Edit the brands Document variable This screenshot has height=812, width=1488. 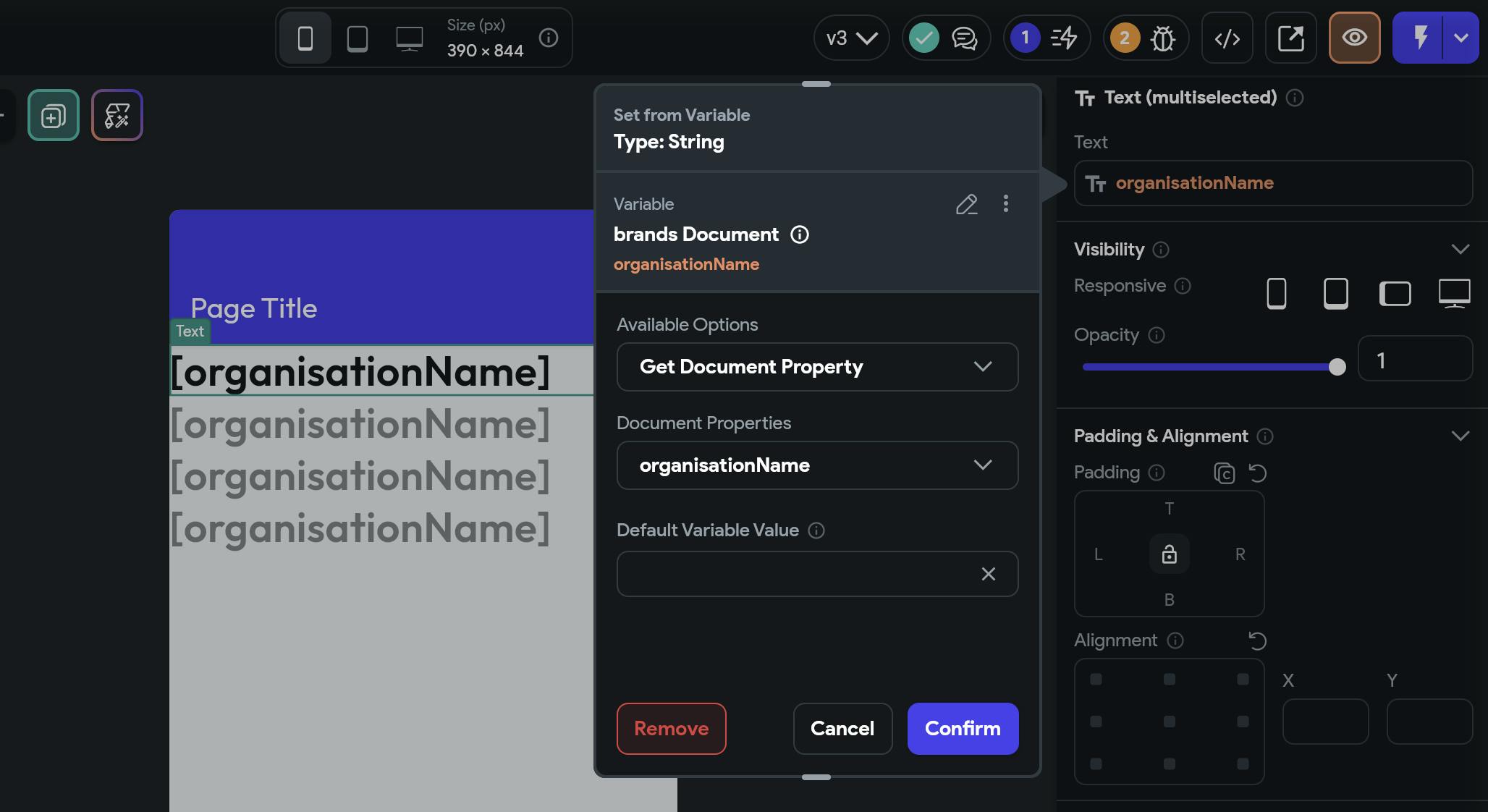967,204
